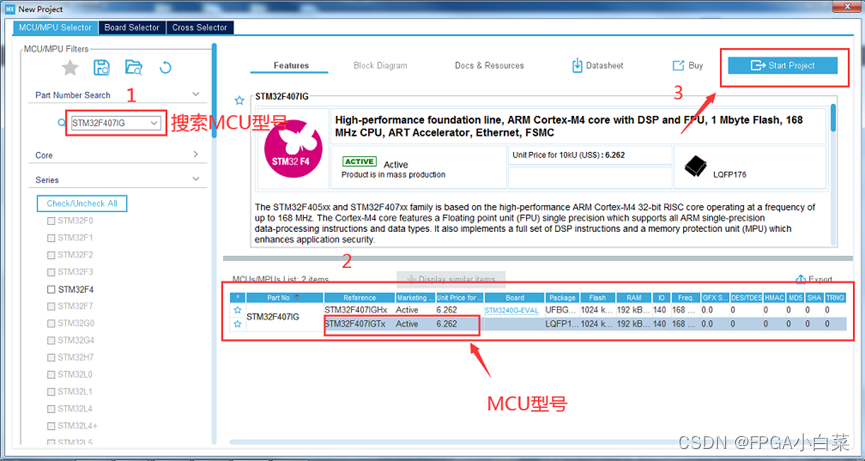Click the ACTIVE status badge
The width and height of the screenshot is (865, 461).
359,162
